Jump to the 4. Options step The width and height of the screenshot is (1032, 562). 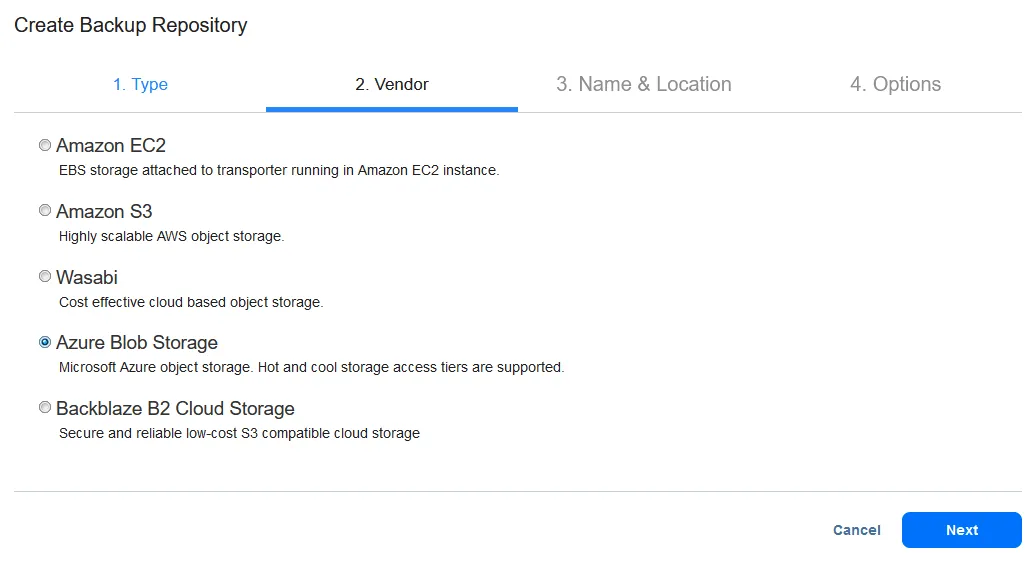[896, 85]
